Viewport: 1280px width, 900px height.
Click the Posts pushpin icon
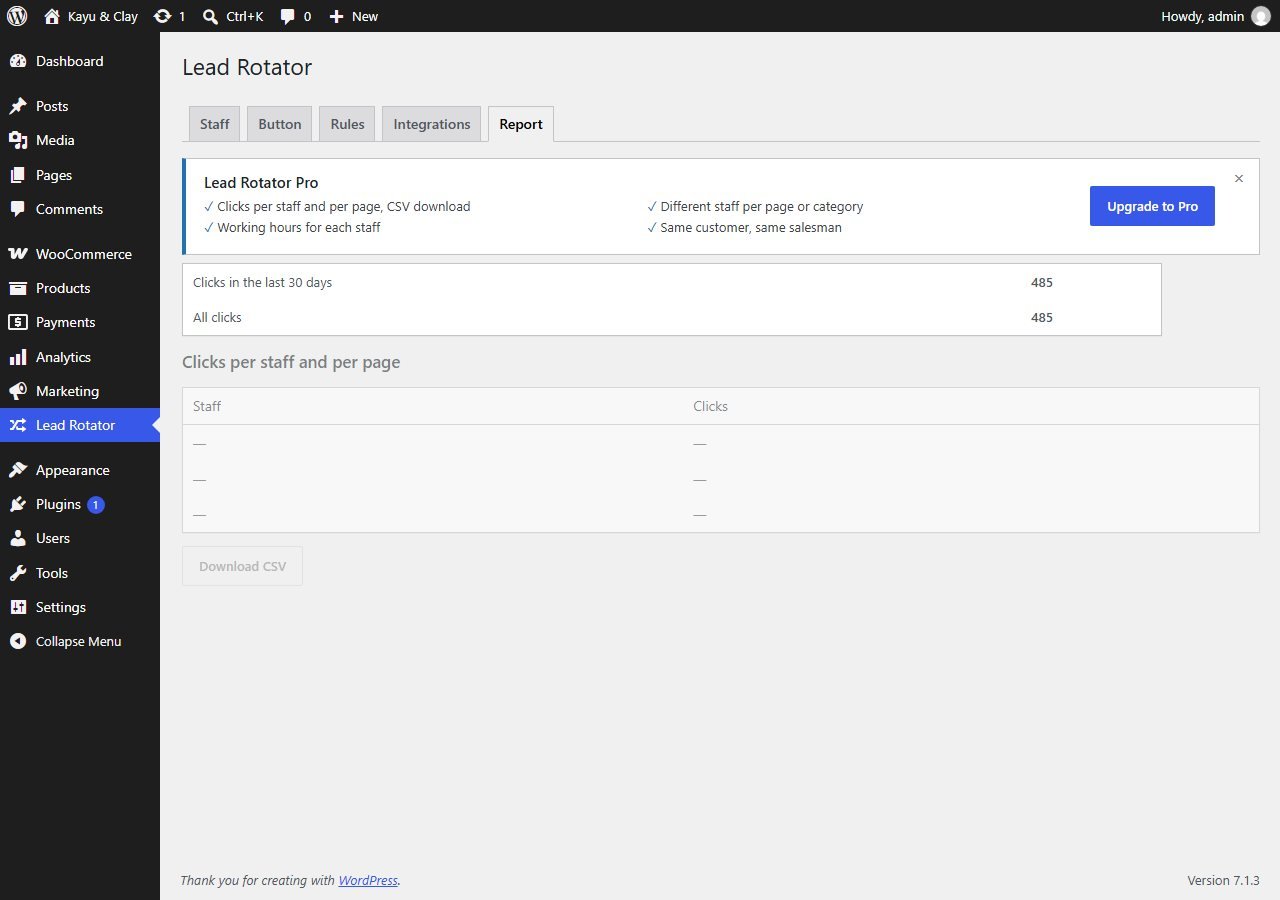pyautogui.click(x=18, y=106)
